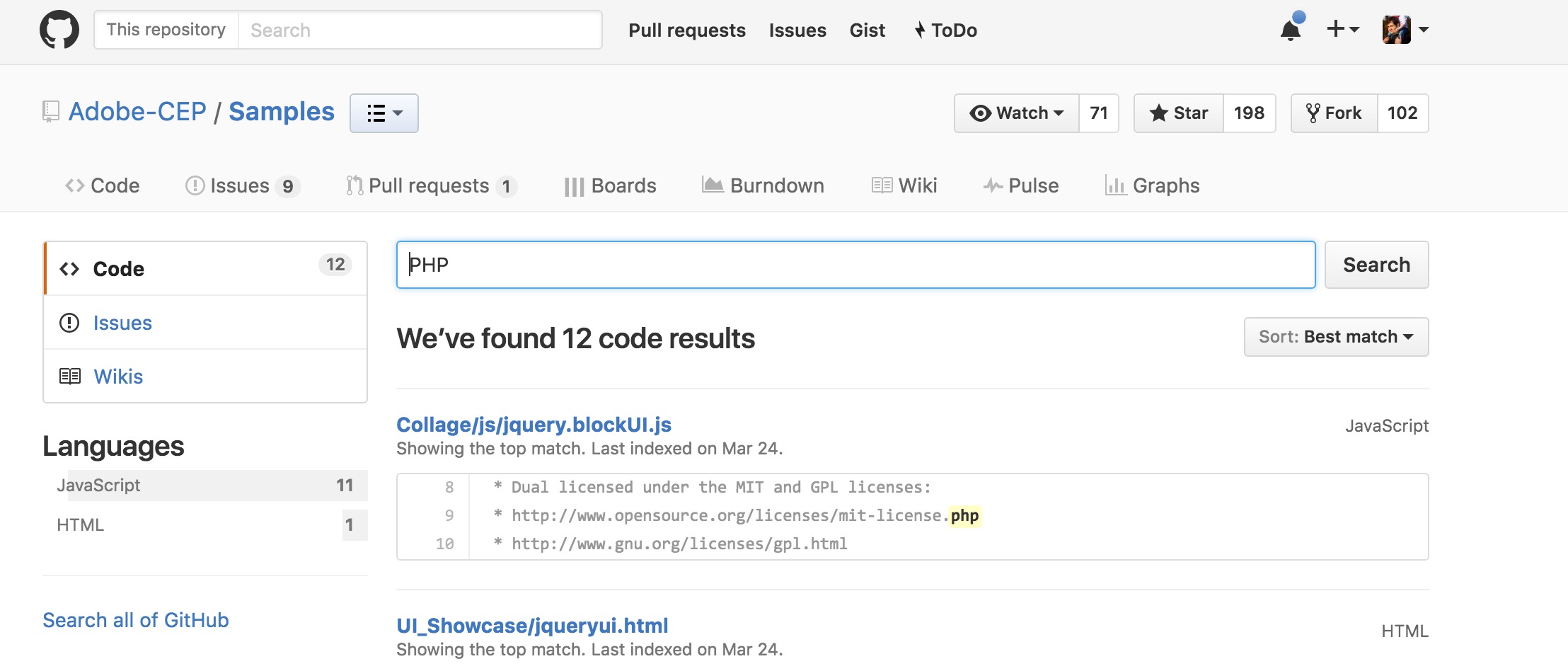Select Code results in the sidebar
Screen dimensions: 1568x671
(205, 268)
